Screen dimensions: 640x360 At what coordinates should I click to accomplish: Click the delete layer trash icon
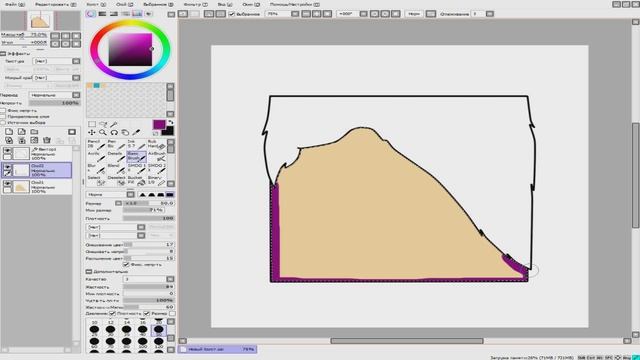pos(47,140)
